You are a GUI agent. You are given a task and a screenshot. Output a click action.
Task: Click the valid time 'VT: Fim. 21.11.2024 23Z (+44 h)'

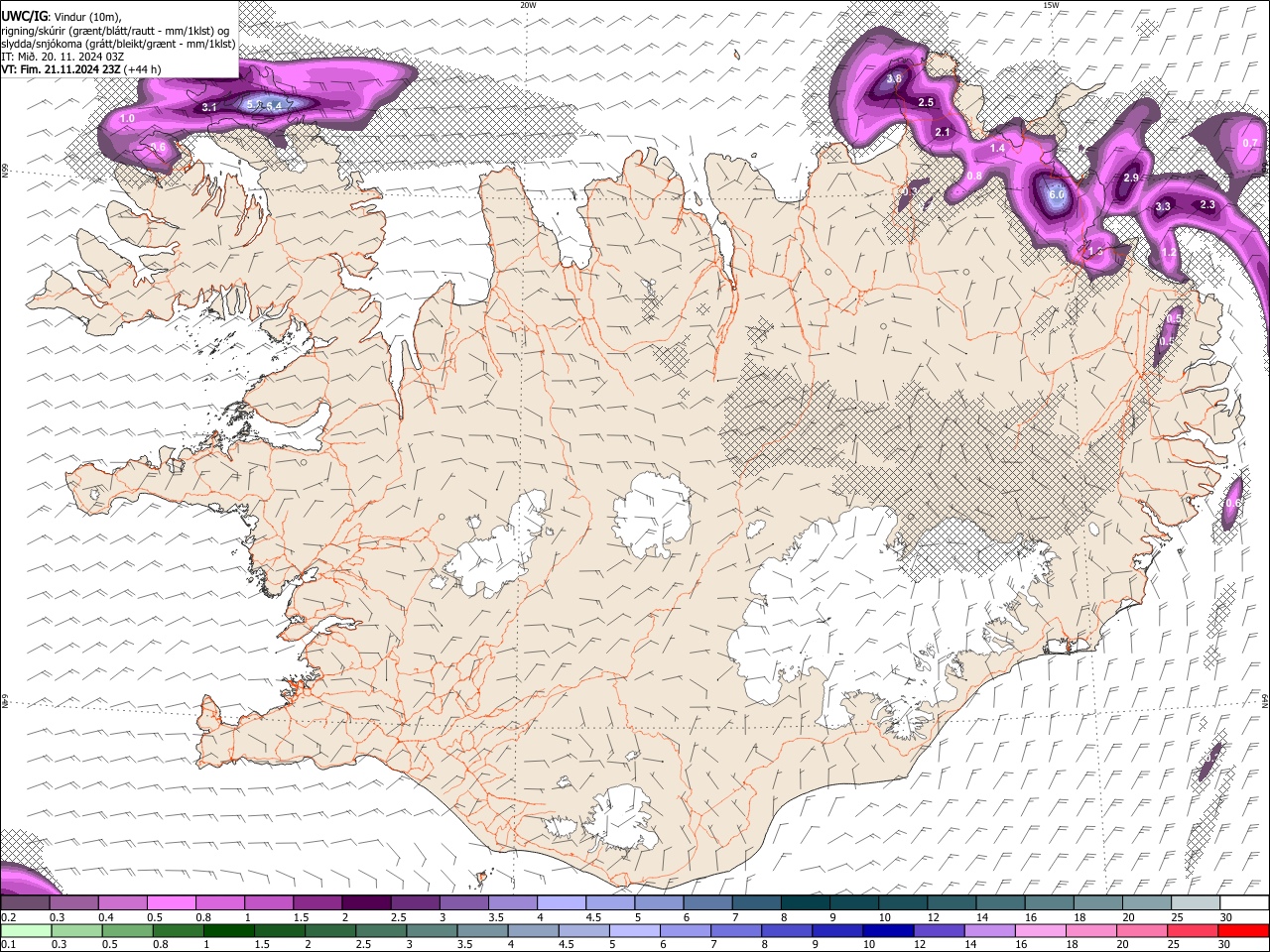click(x=81, y=69)
